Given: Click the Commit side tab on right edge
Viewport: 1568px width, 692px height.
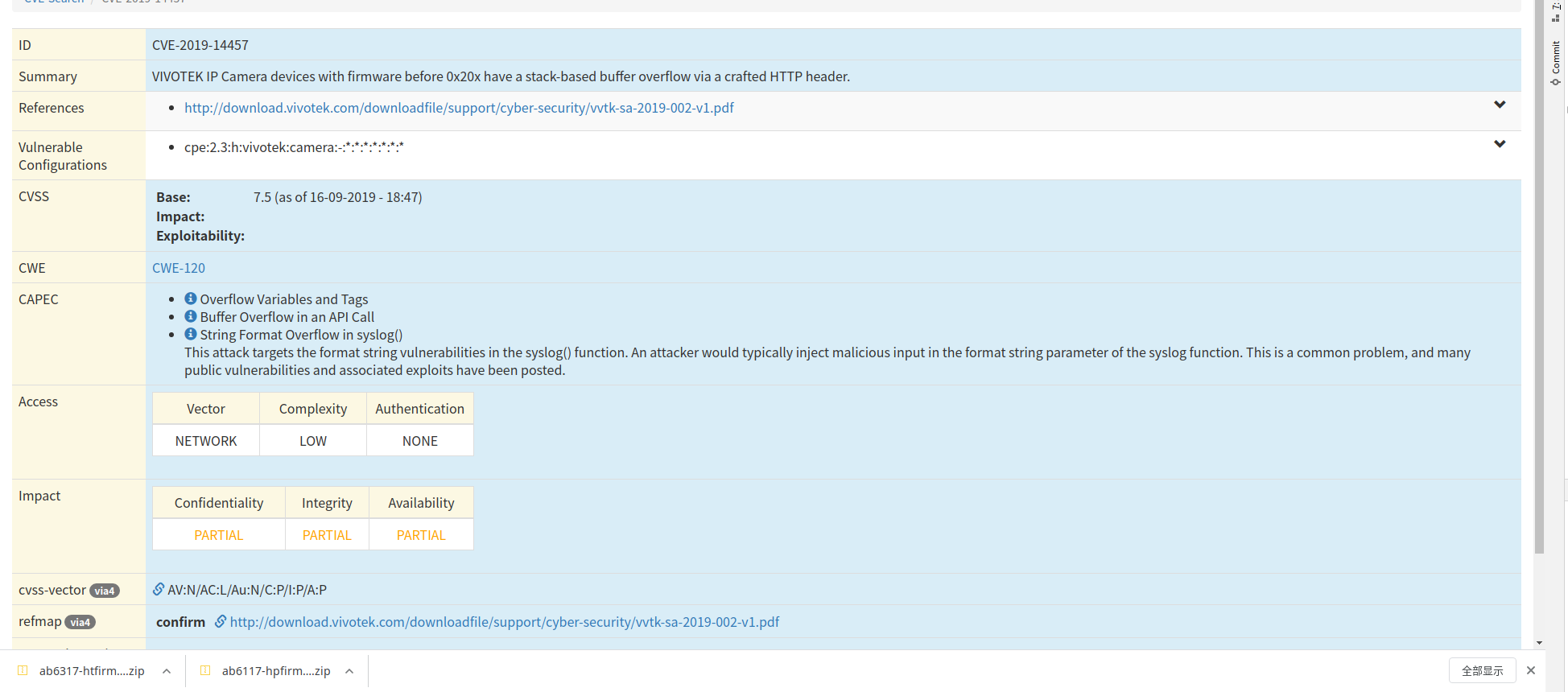Looking at the screenshot, I should pos(1556,63).
